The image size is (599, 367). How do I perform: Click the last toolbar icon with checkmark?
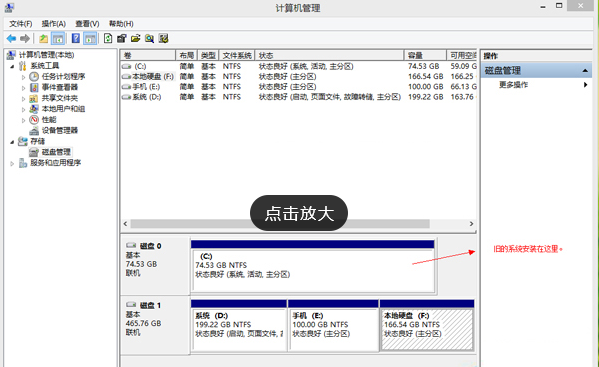click(164, 38)
